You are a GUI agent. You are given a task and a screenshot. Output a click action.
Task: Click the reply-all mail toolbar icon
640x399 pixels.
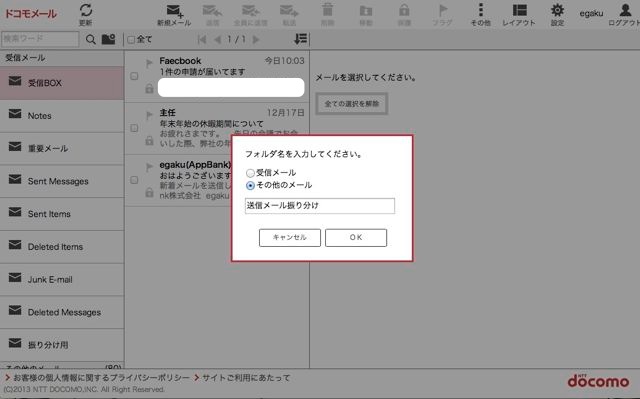(250, 11)
